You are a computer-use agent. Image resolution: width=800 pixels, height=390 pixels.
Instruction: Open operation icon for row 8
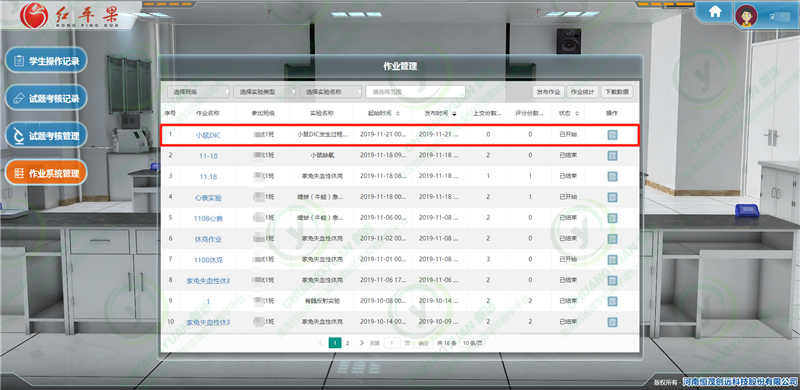point(612,280)
